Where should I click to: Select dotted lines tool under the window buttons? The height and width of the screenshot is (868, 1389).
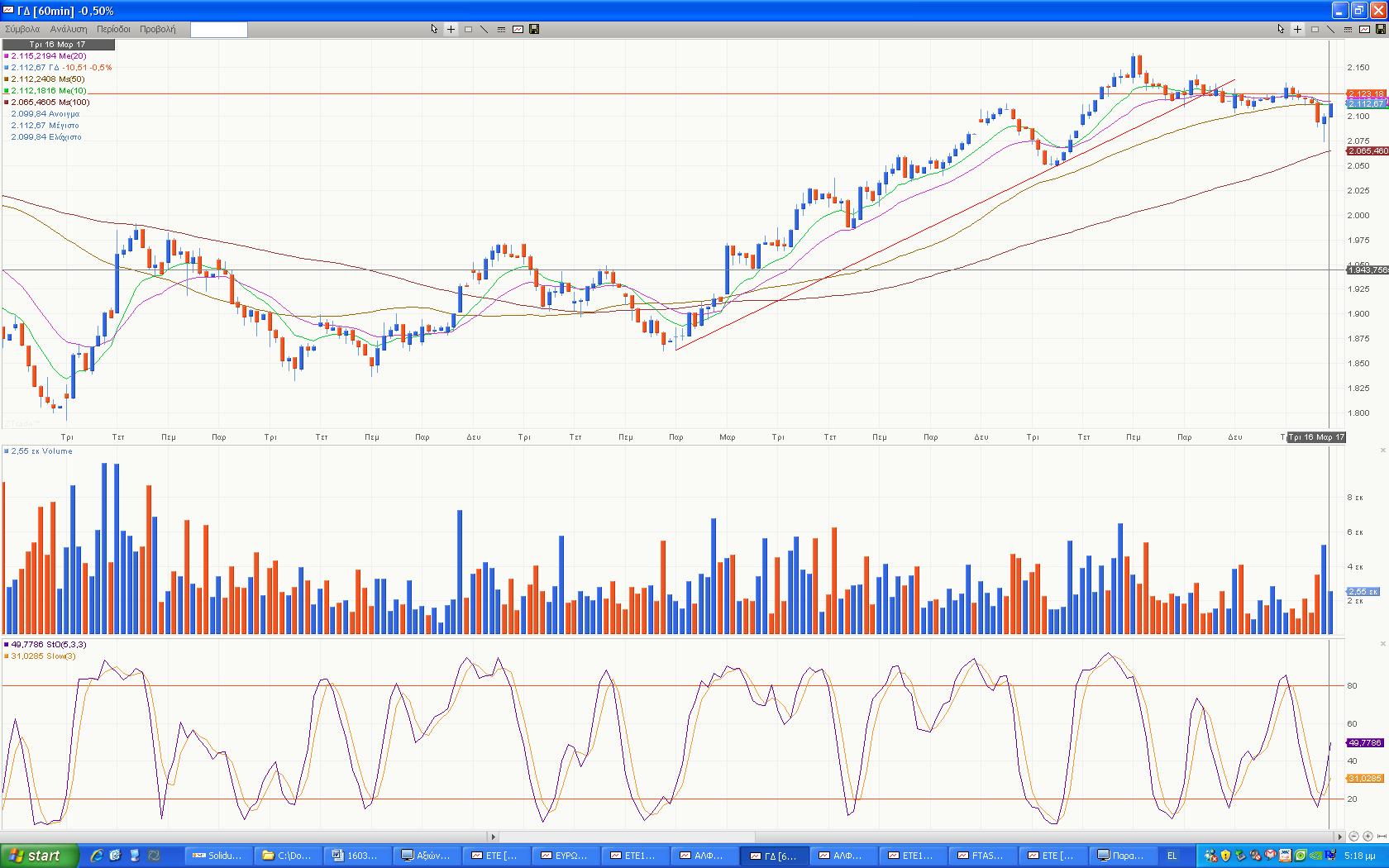click(1348, 29)
